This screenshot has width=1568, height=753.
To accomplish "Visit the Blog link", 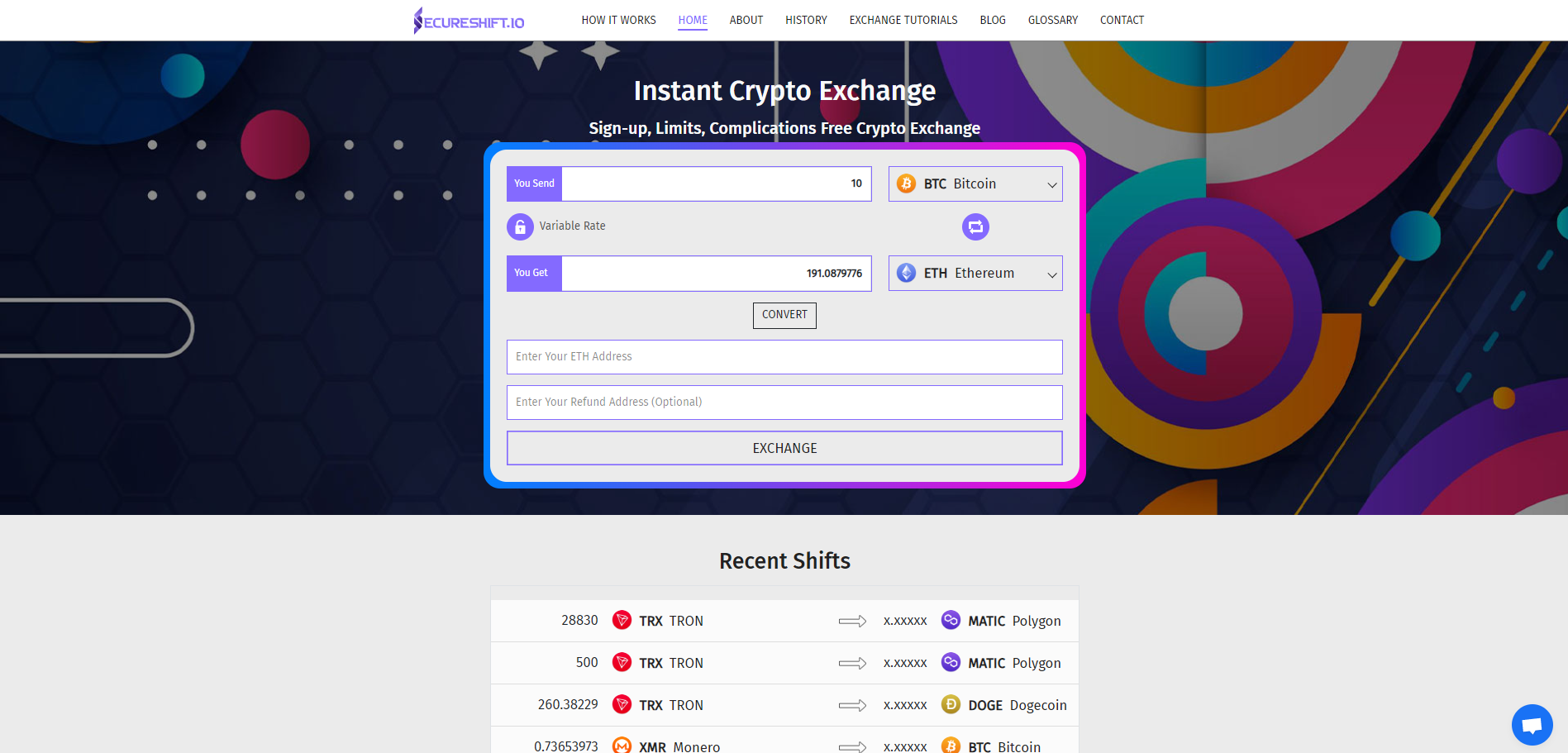I will (993, 20).
